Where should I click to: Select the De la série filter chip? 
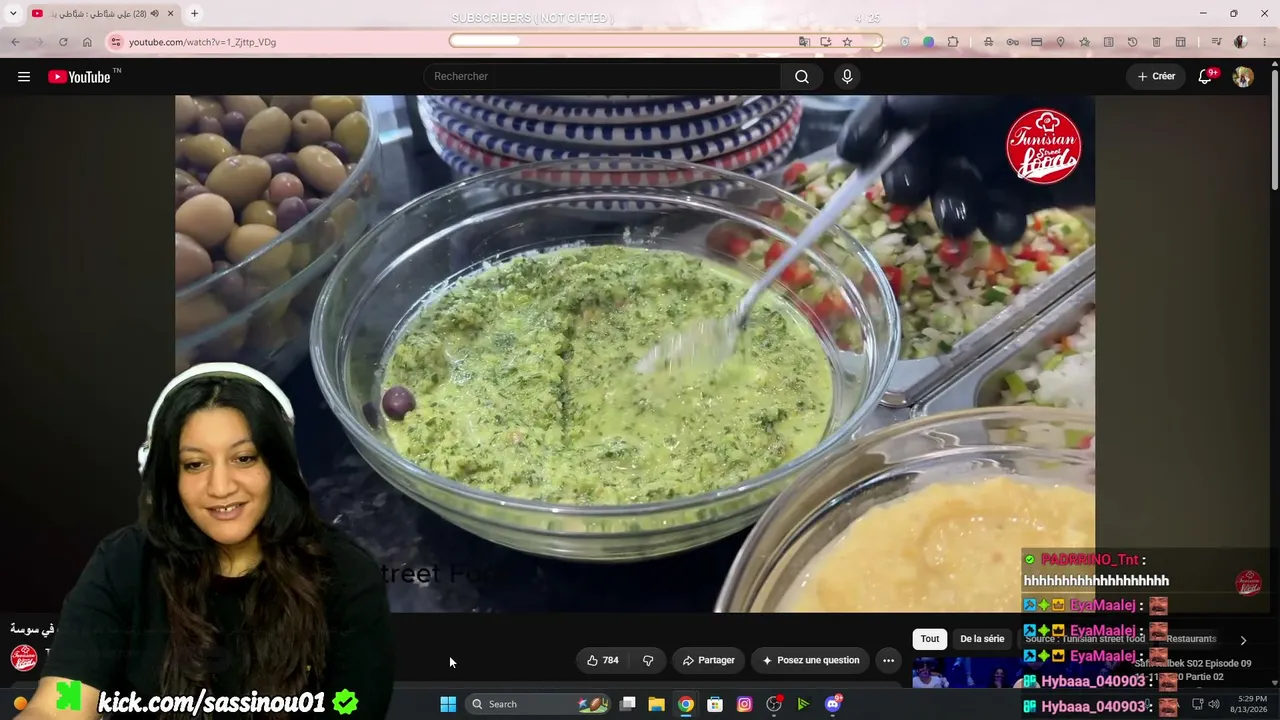click(x=982, y=639)
